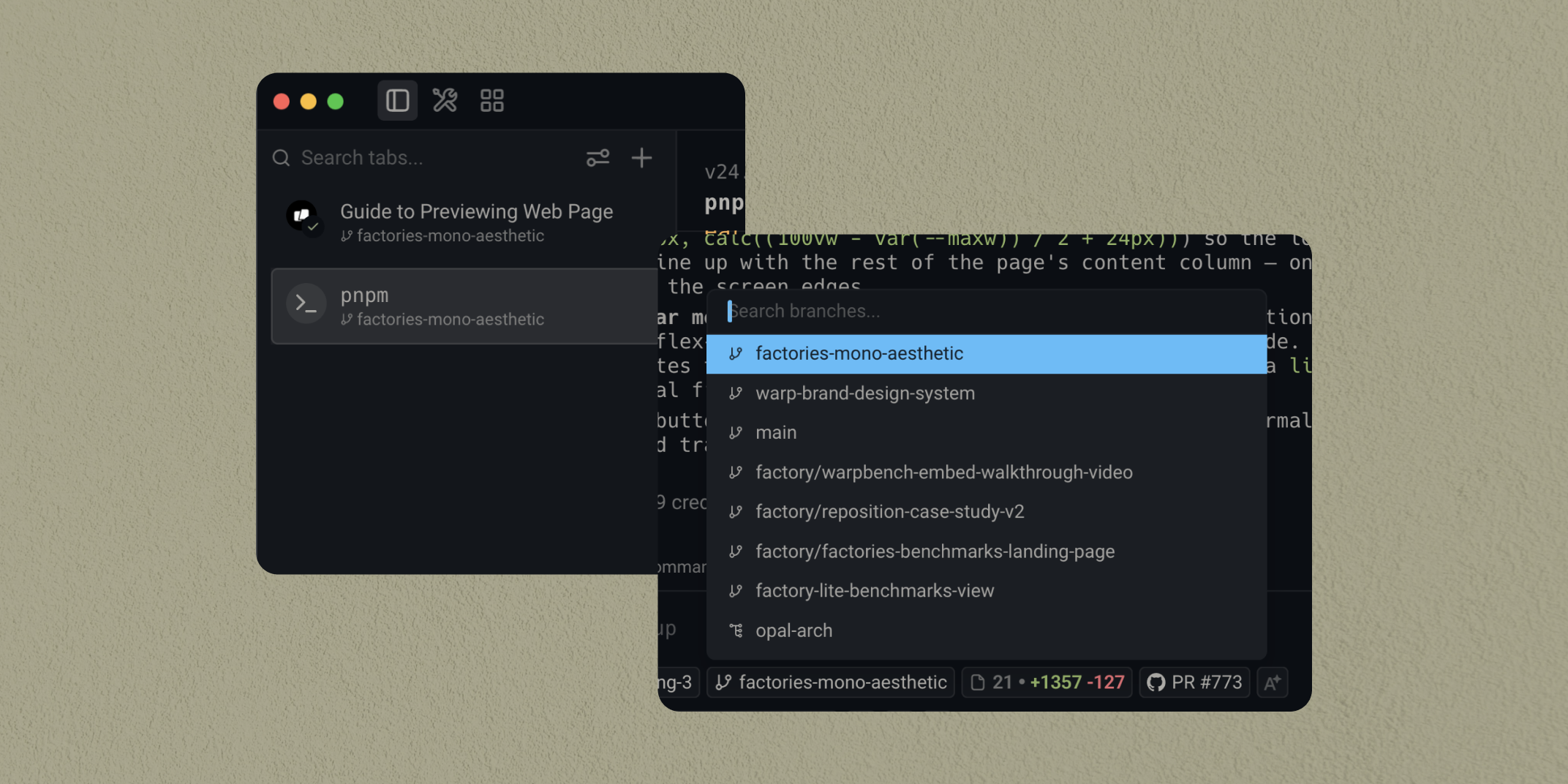
Task: Add a new tab with plus icon
Action: click(641, 158)
